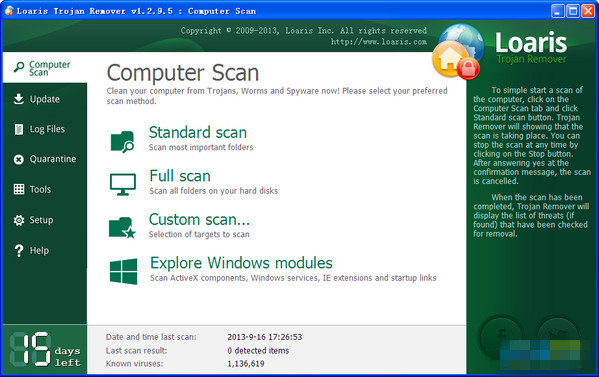Click 'Selection of targets to scan' text
This screenshot has height=377, width=599.
click(x=199, y=234)
